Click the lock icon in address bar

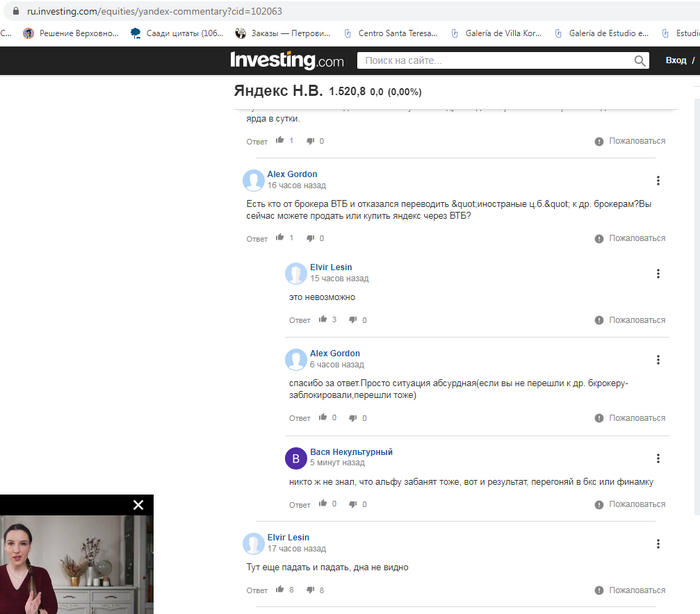(x=16, y=11)
